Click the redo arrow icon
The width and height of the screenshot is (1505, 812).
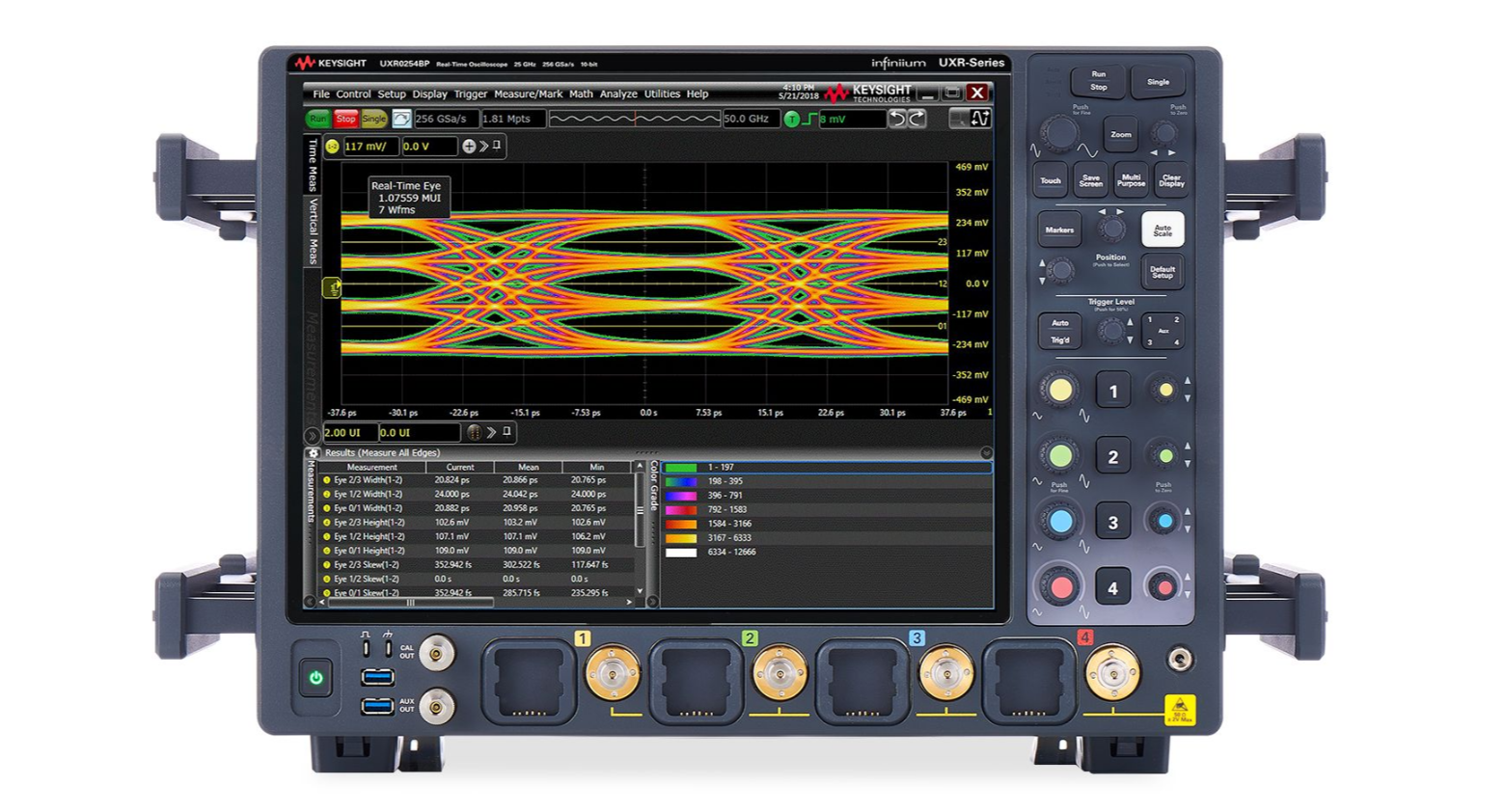(917, 120)
